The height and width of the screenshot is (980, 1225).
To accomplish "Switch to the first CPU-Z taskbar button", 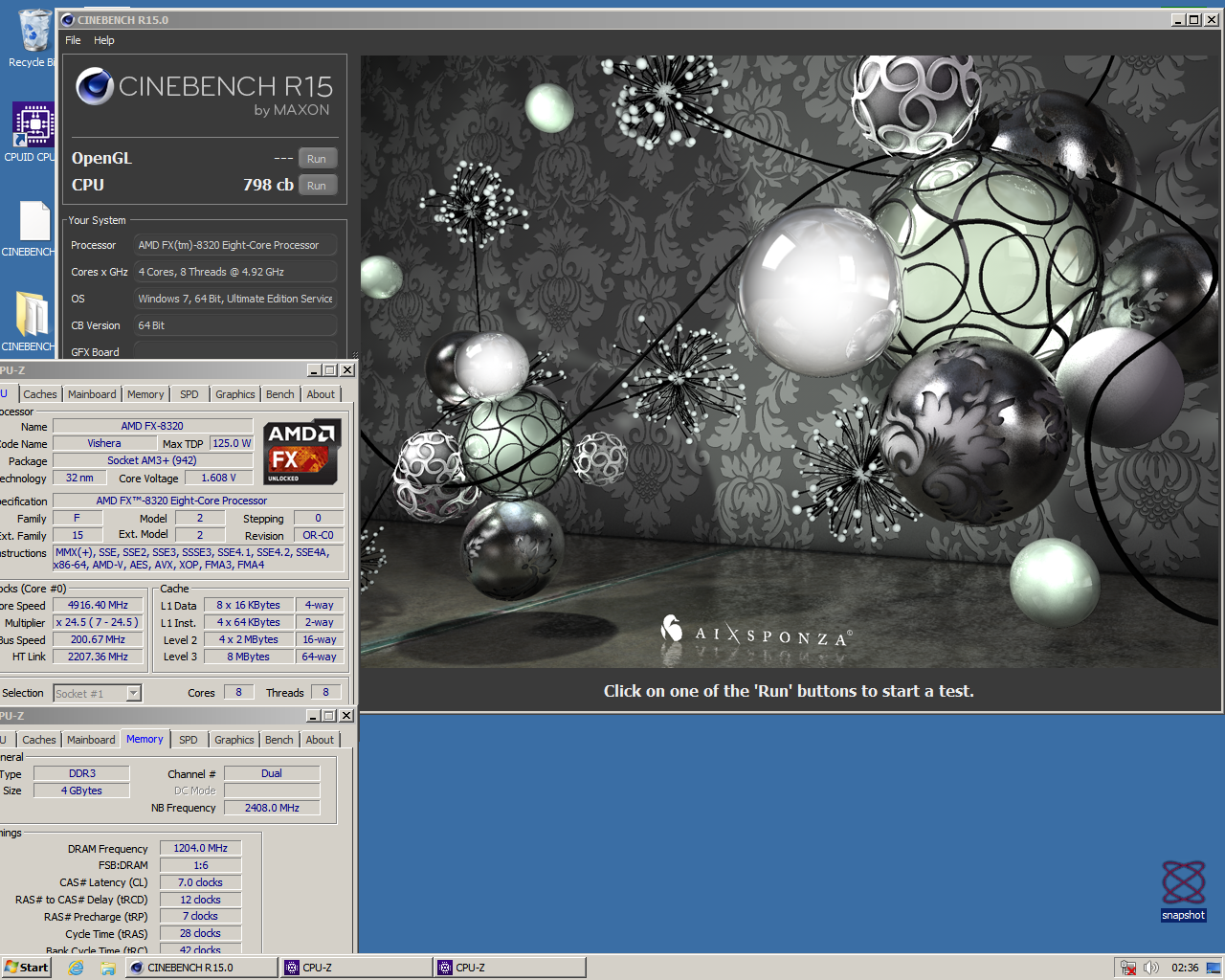I will coord(357,968).
